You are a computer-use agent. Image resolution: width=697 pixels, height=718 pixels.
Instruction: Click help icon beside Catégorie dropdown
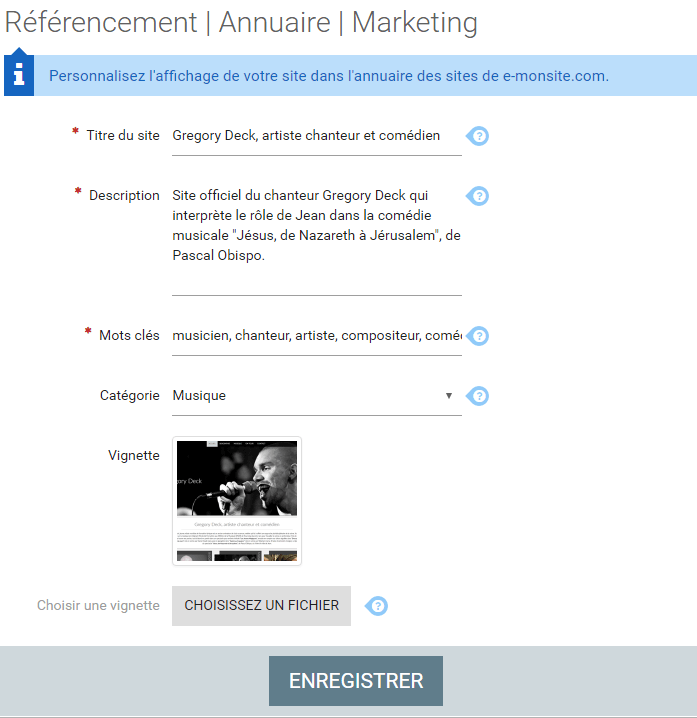click(478, 396)
